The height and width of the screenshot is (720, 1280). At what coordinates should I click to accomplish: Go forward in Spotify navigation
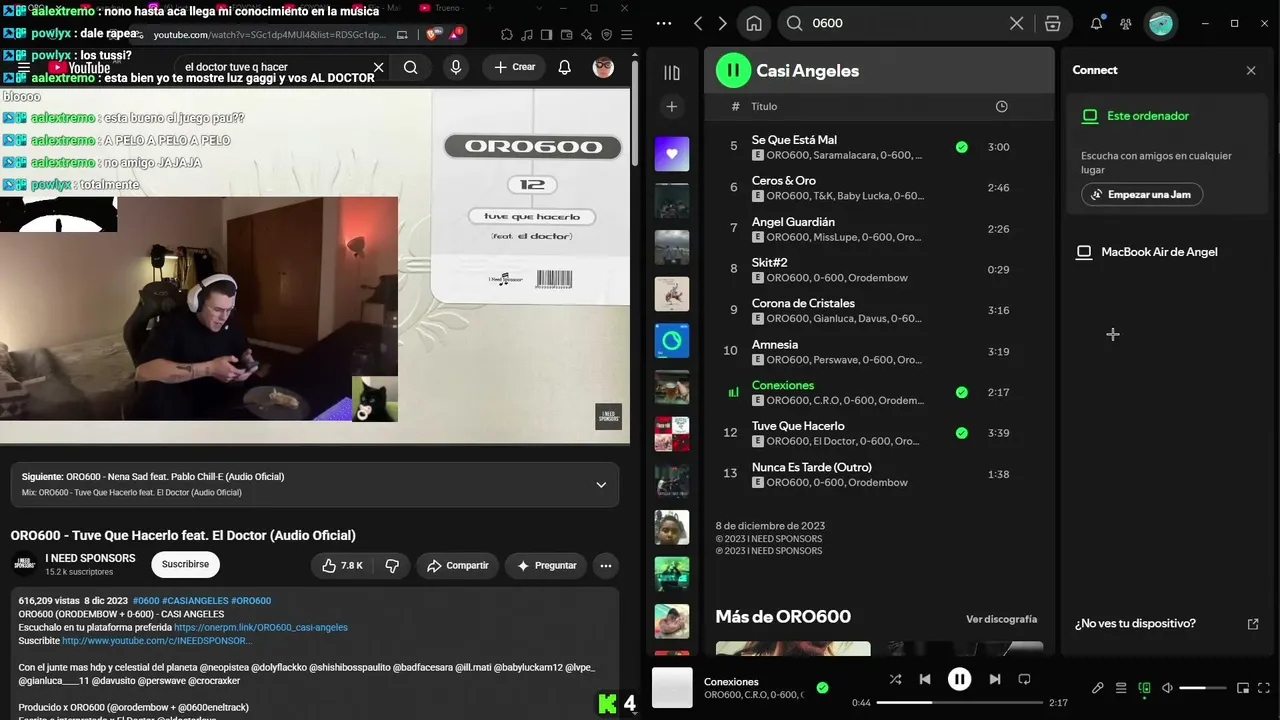click(723, 23)
